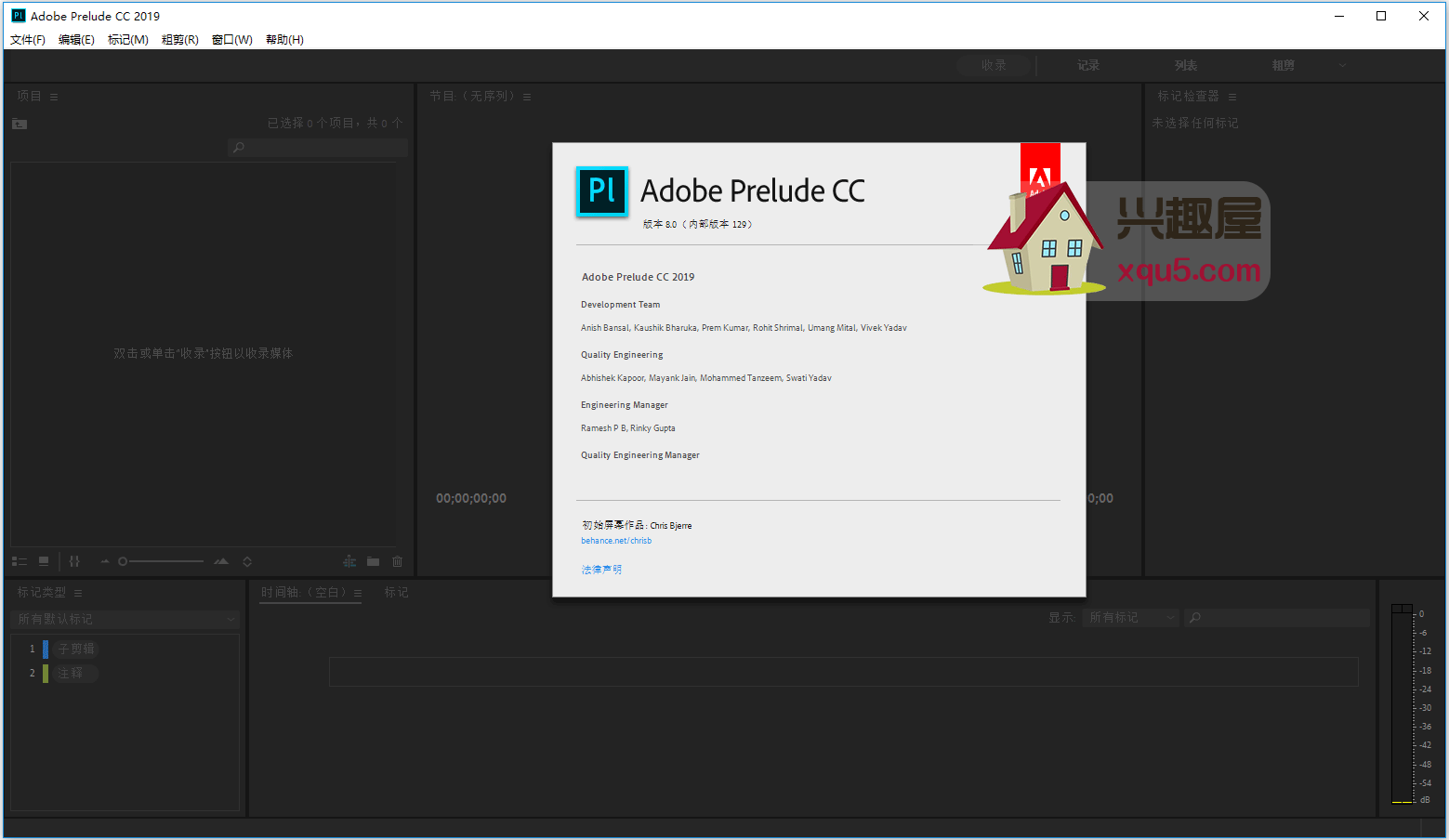The image size is (1449, 840).
Task: Click the Adobe Prelude title bar icon
Action: 19,16
